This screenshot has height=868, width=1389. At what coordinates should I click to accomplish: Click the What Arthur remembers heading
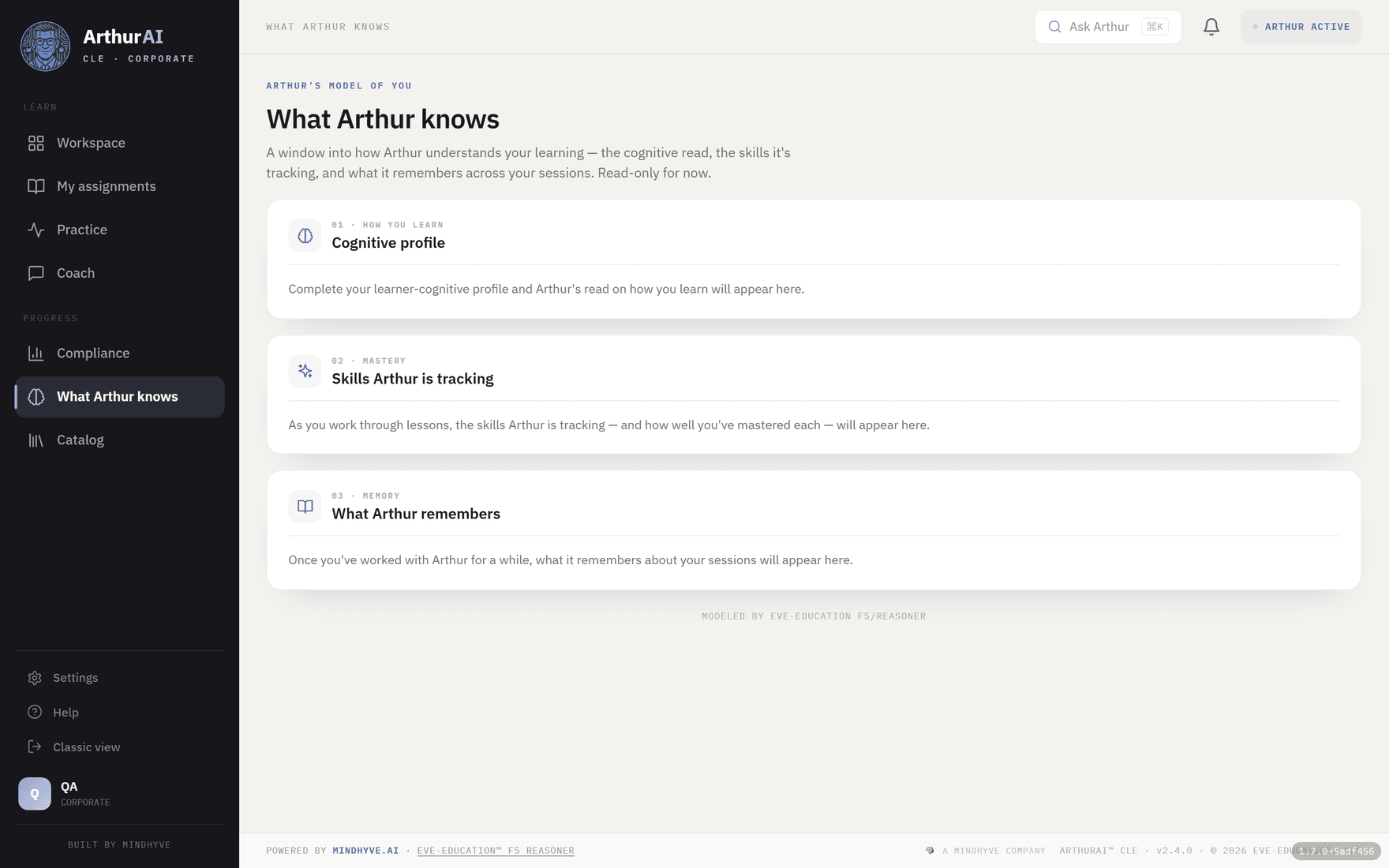[416, 514]
